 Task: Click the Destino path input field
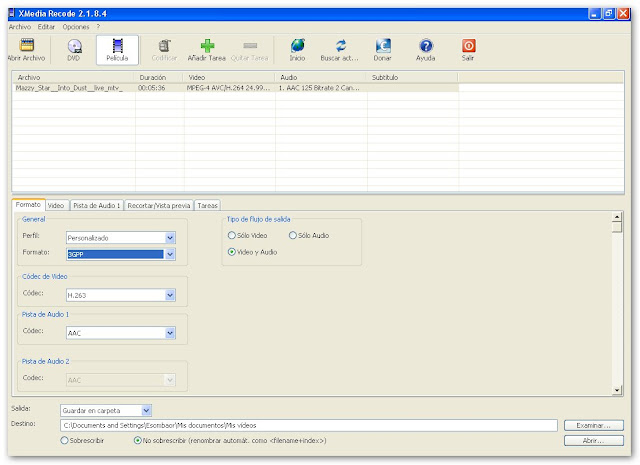[309, 425]
